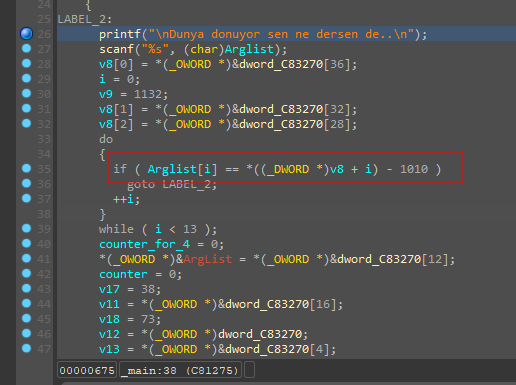Click the breakpoint dot at line 30
Screen dimensions: 516x385
[x=26, y=93]
